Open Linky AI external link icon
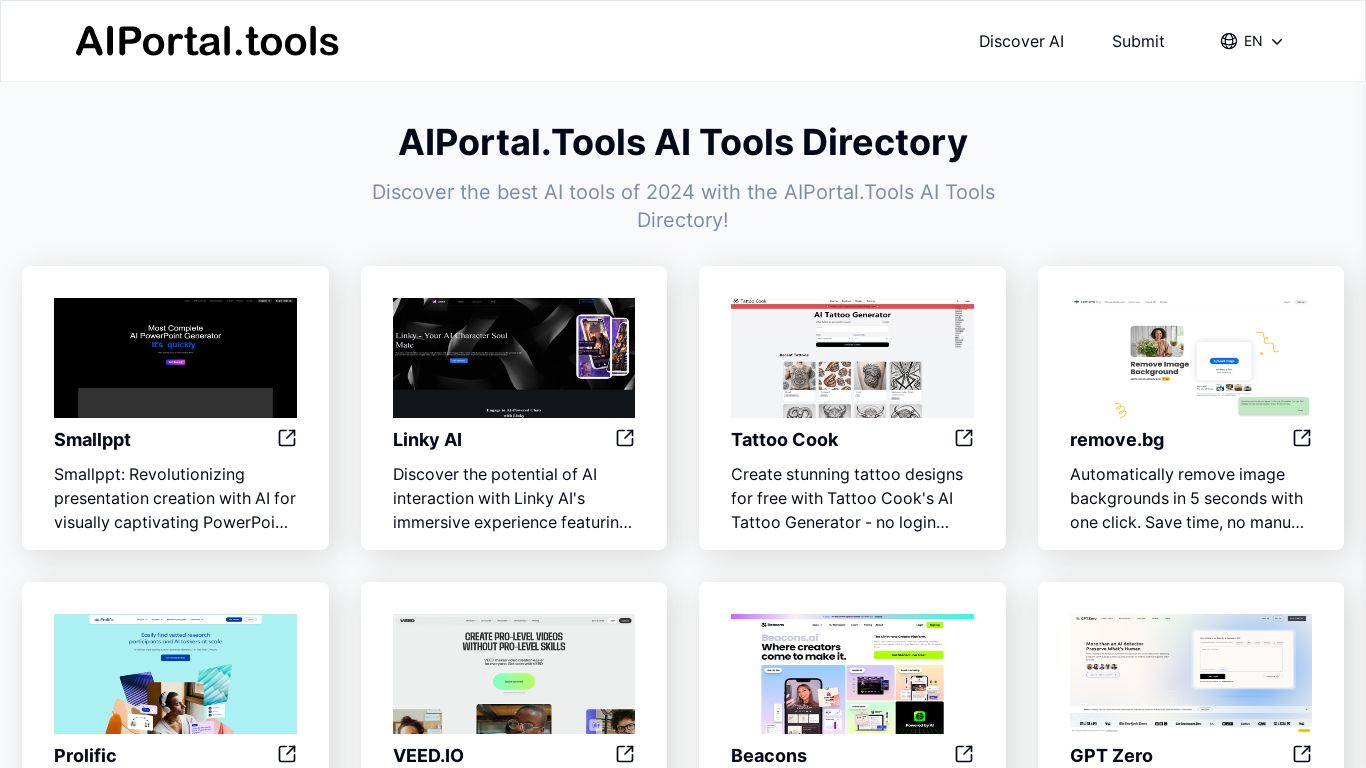Viewport: 1366px width, 768px height. pyautogui.click(x=625, y=438)
